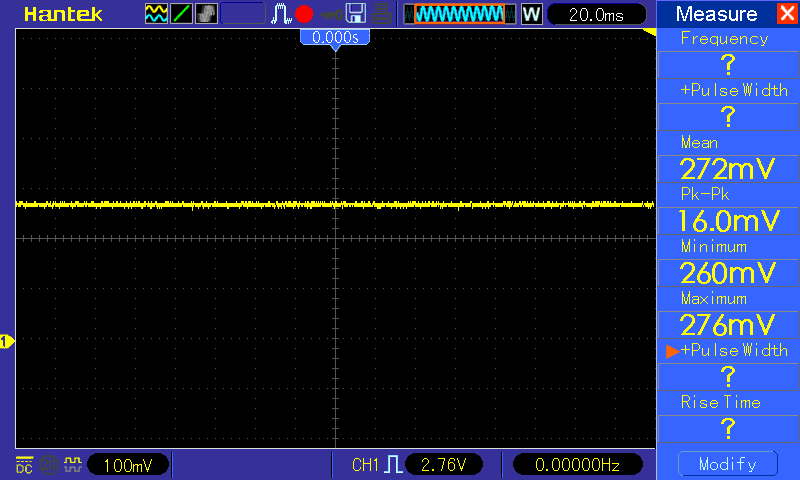Screen dimensions: 800x480
Task: Click the green diagonal line icon
Action: pyautogui.click(x=181, y=14)
